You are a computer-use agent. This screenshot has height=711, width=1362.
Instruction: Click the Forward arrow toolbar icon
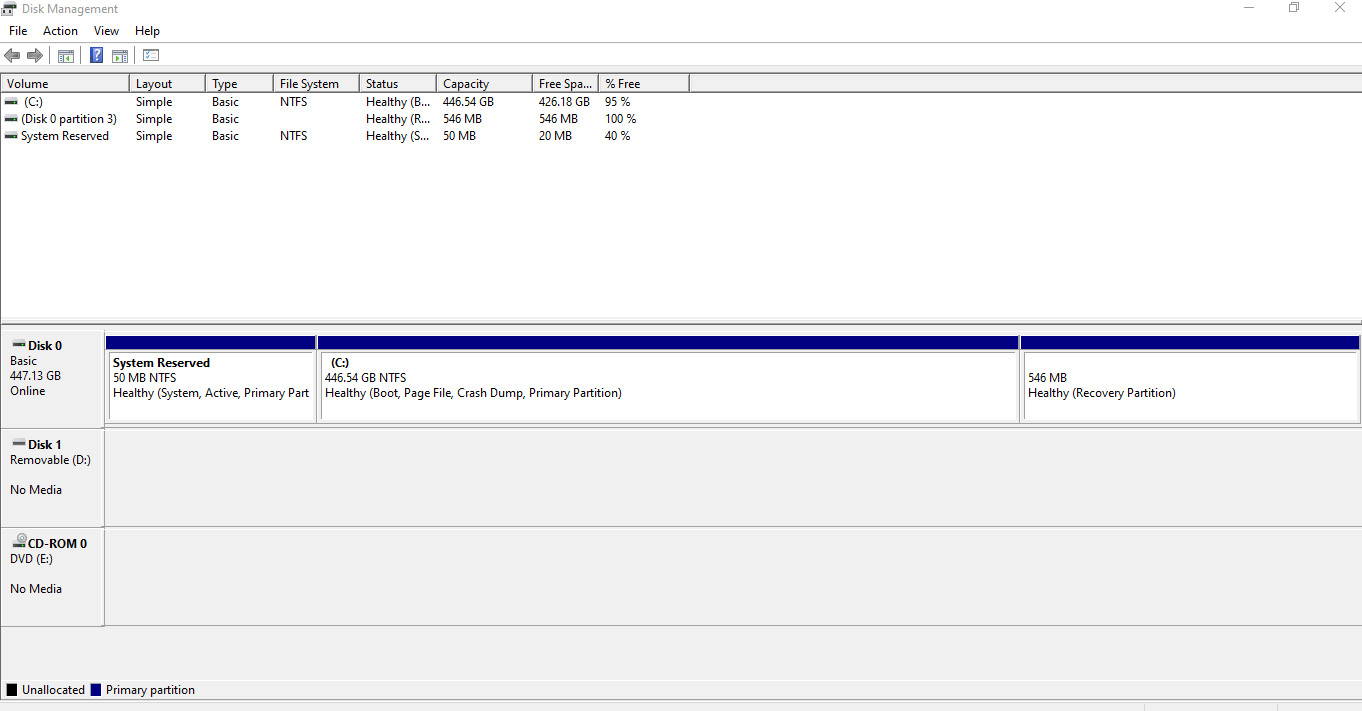[x=35, y=56]
